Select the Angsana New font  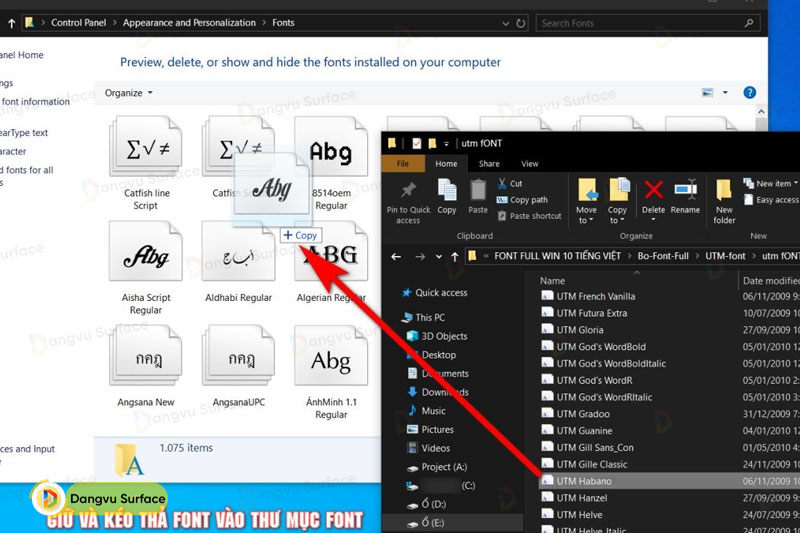click(146, 366)
